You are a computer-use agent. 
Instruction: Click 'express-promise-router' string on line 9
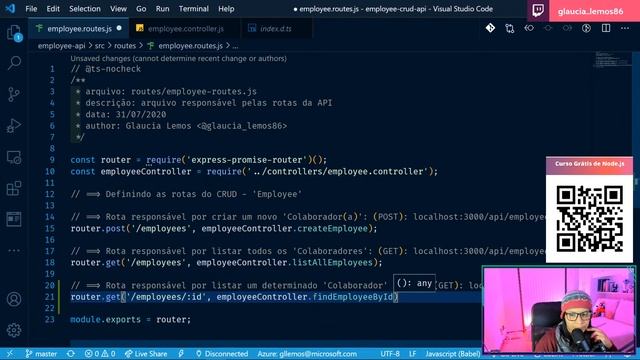[x=247, y=160]
